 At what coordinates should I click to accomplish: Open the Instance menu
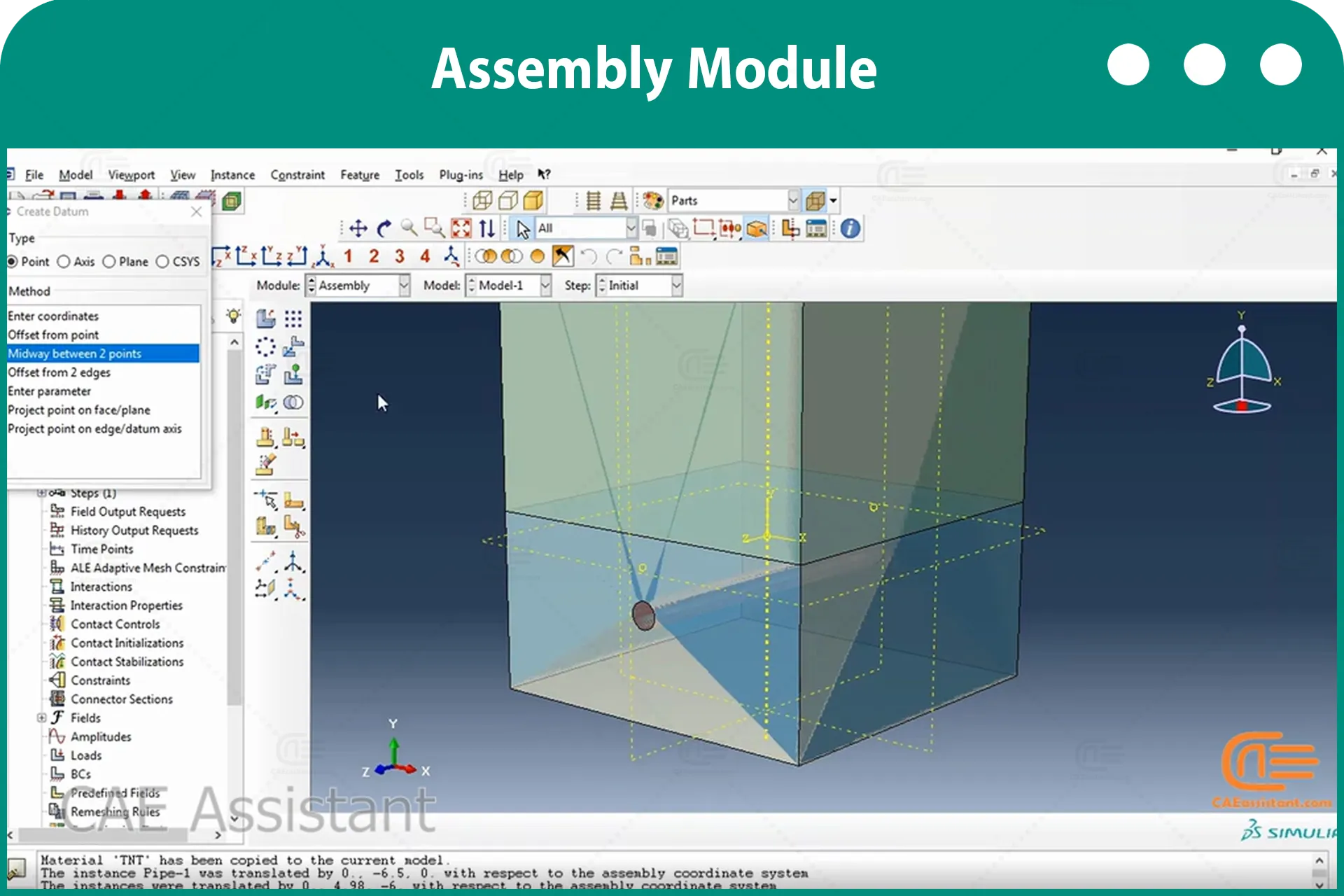[x=232, y=175]
